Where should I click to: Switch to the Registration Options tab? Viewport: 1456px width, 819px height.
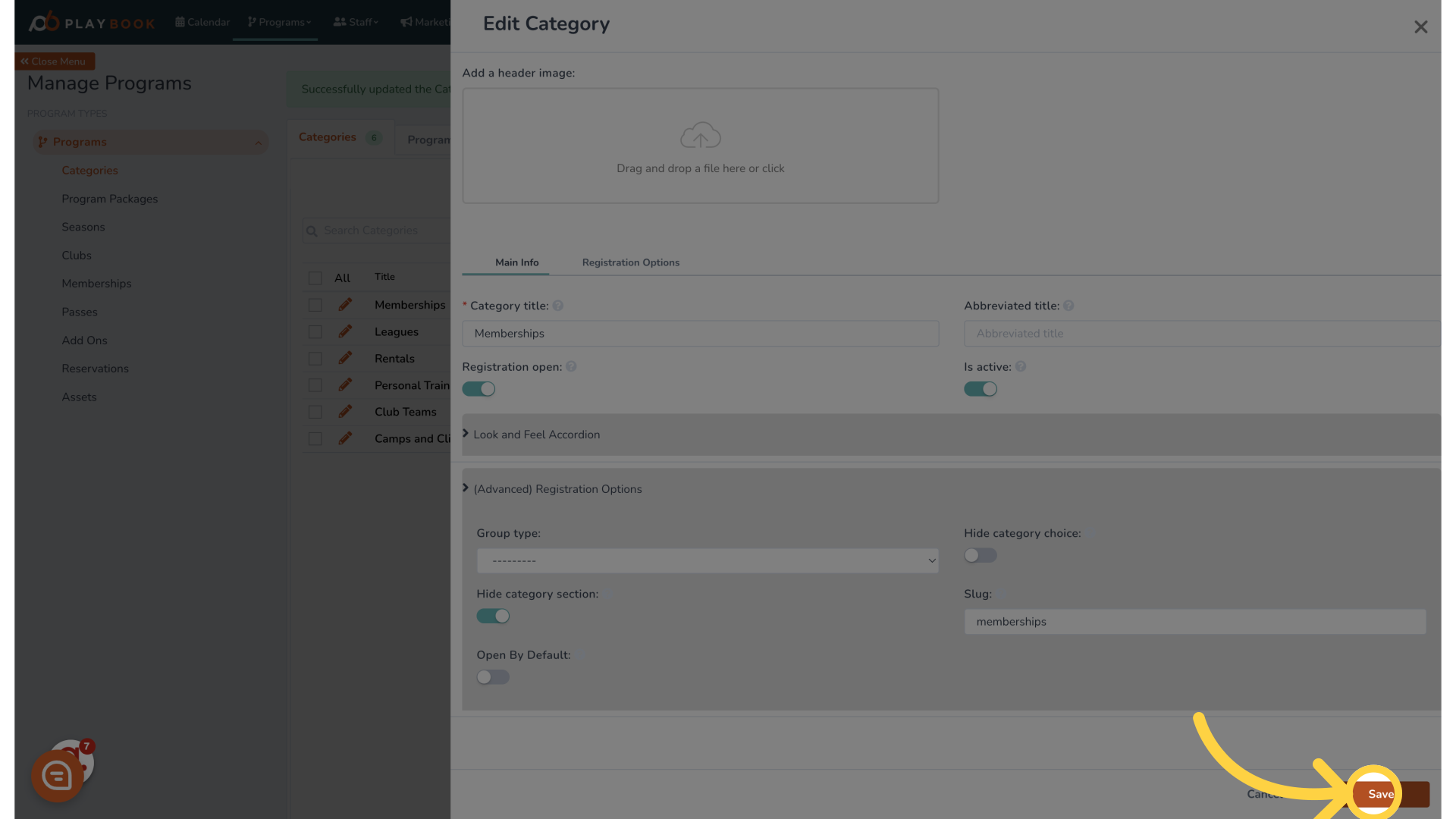pos(630,262)
